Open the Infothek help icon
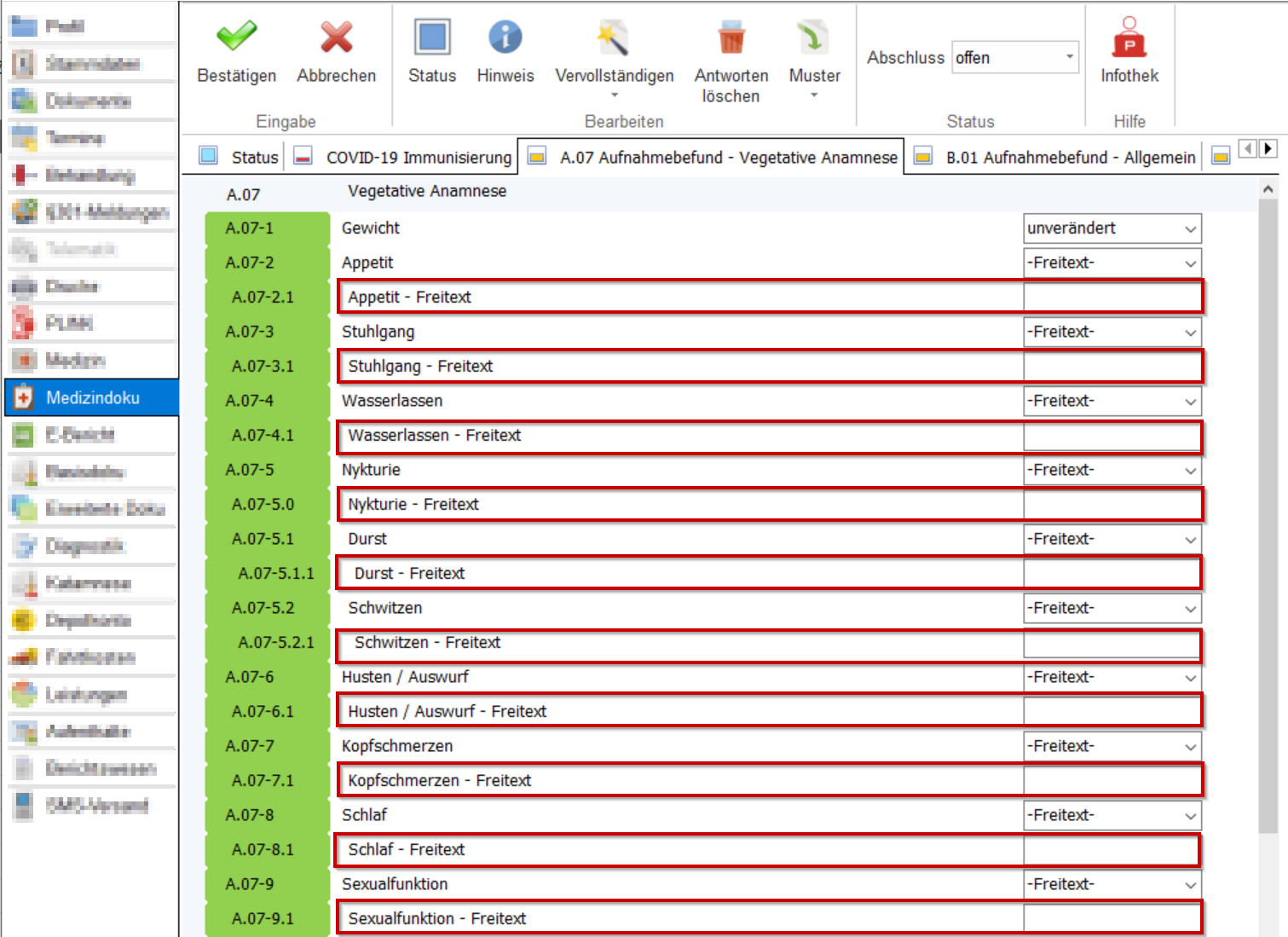Viewport: 1288px width, 937px height. pos(1129,38)
